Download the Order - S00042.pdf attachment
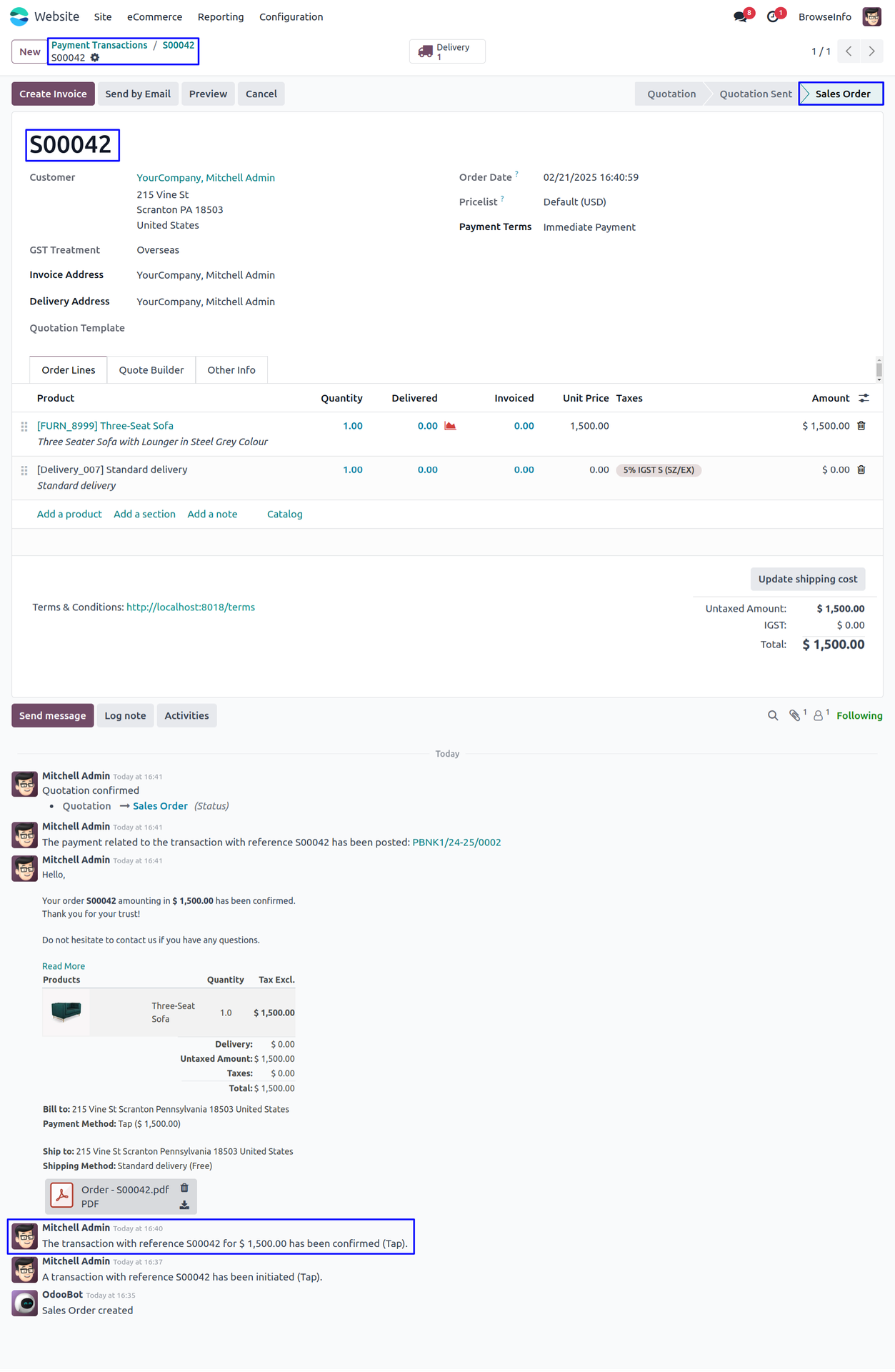The height and width of the screenshot is (1372, 895). pos(184,1206)
